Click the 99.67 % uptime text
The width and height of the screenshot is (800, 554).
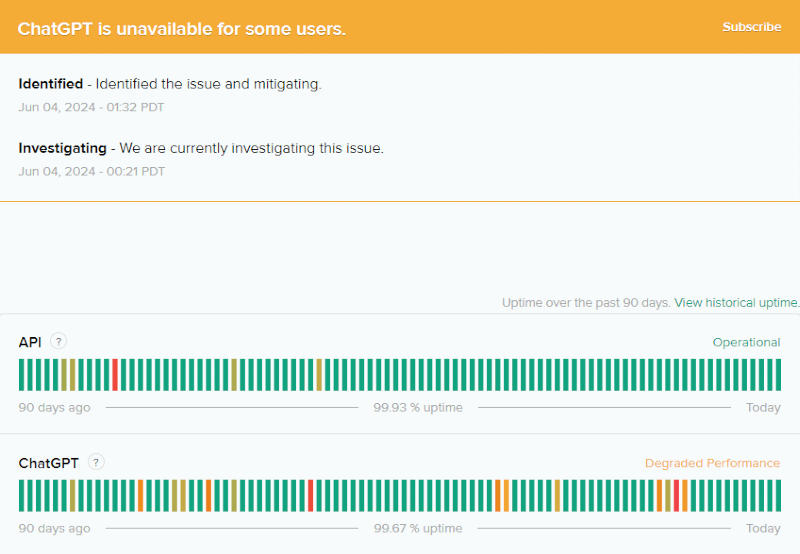(418, 528)
